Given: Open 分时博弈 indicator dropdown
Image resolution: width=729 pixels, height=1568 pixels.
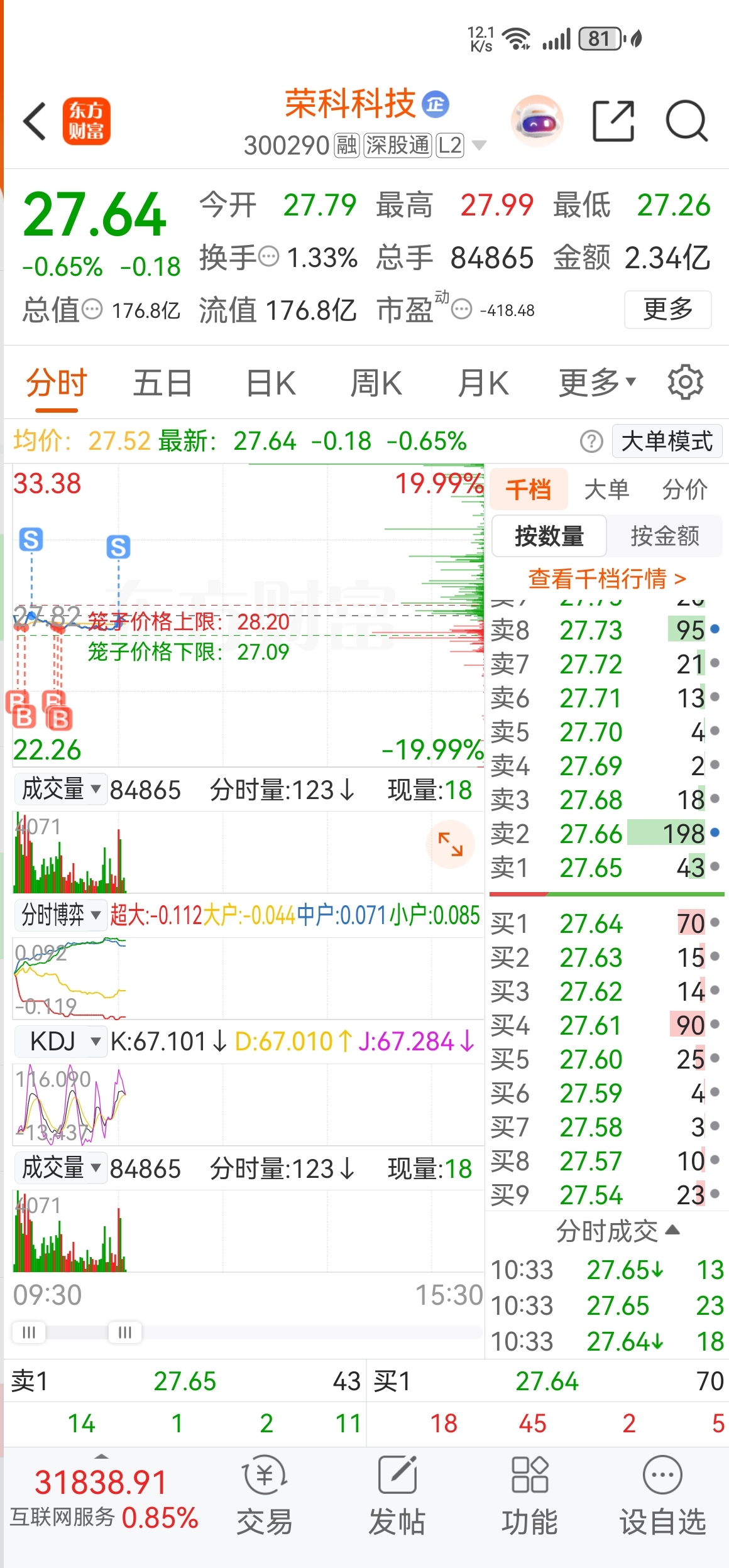Looking at the screenshot, I should point(60,915).
